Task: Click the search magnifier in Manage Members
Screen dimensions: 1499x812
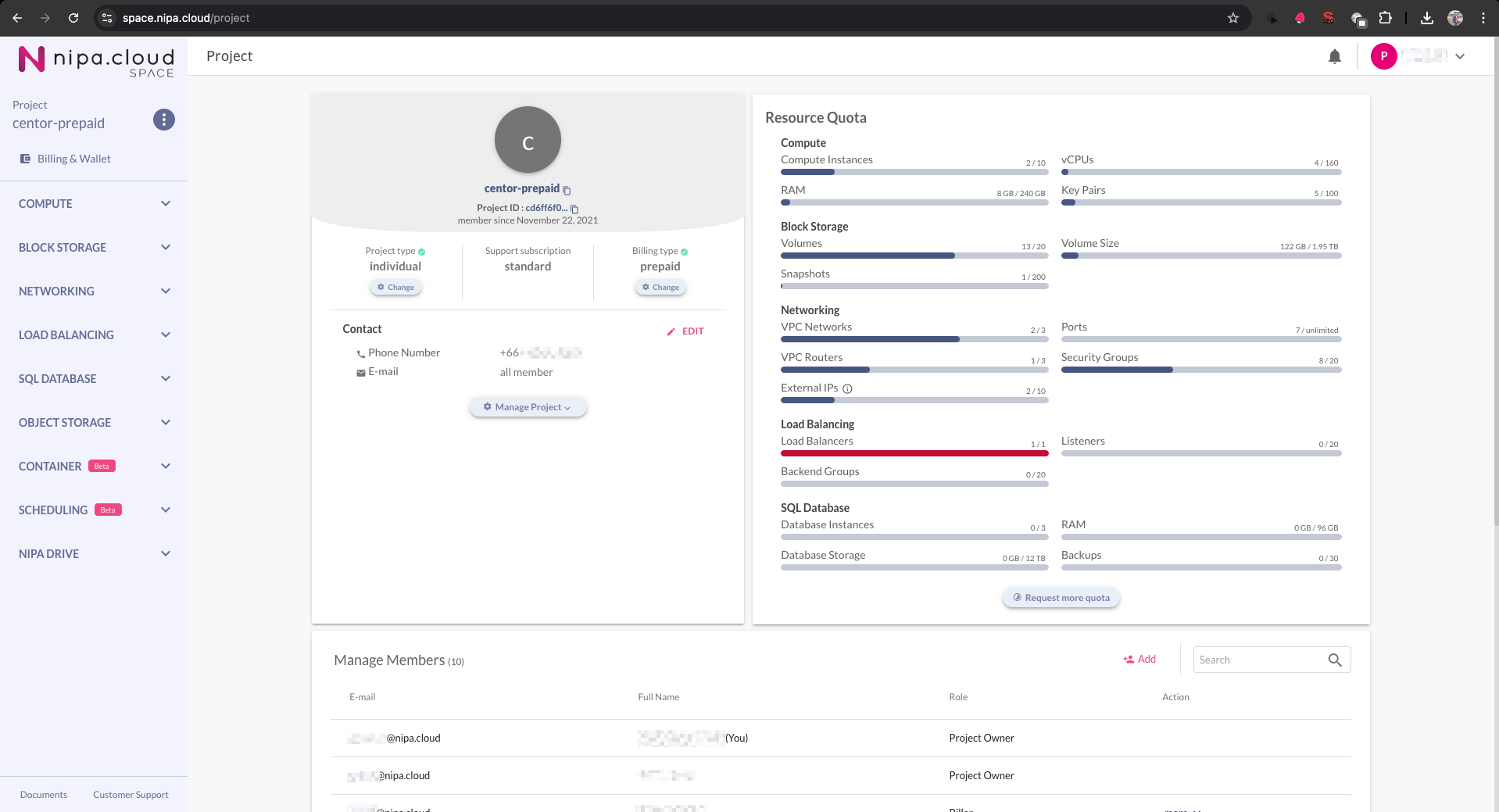Action: click(x=1335, y=660)
